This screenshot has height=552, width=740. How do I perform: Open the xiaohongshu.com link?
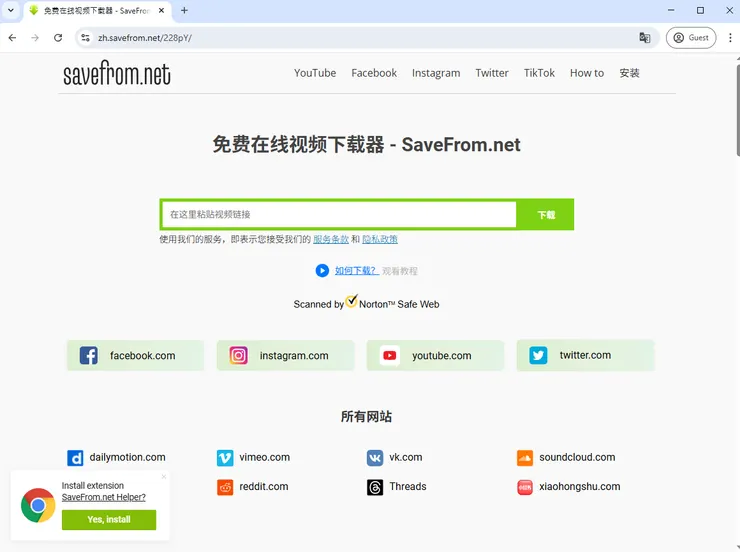580,486
